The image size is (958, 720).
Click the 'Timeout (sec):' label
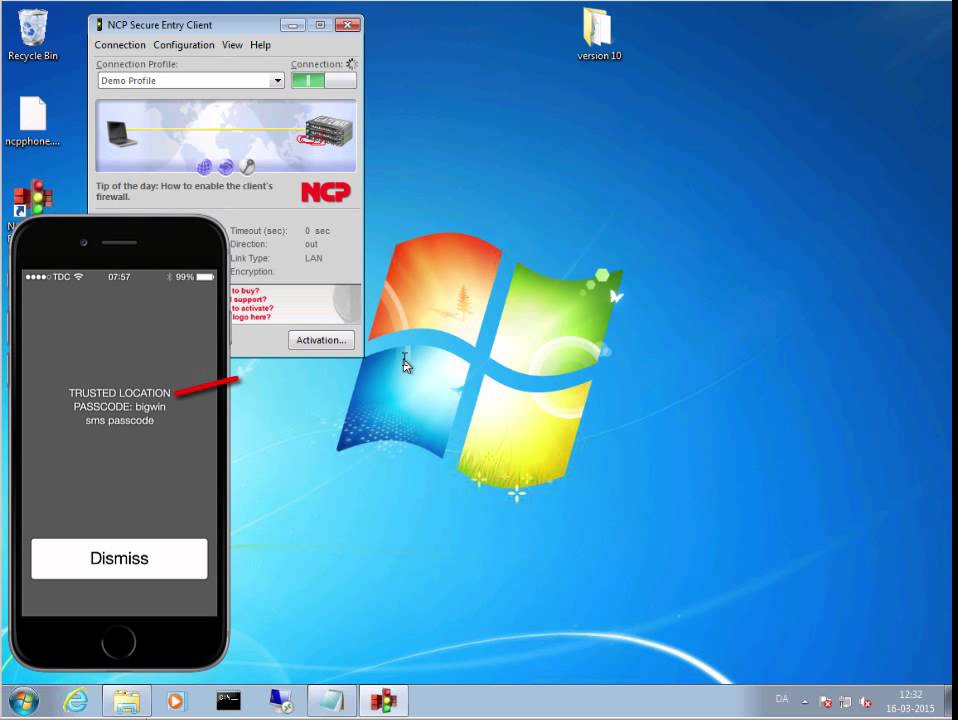pyautogui.click(x=258, y=231)
